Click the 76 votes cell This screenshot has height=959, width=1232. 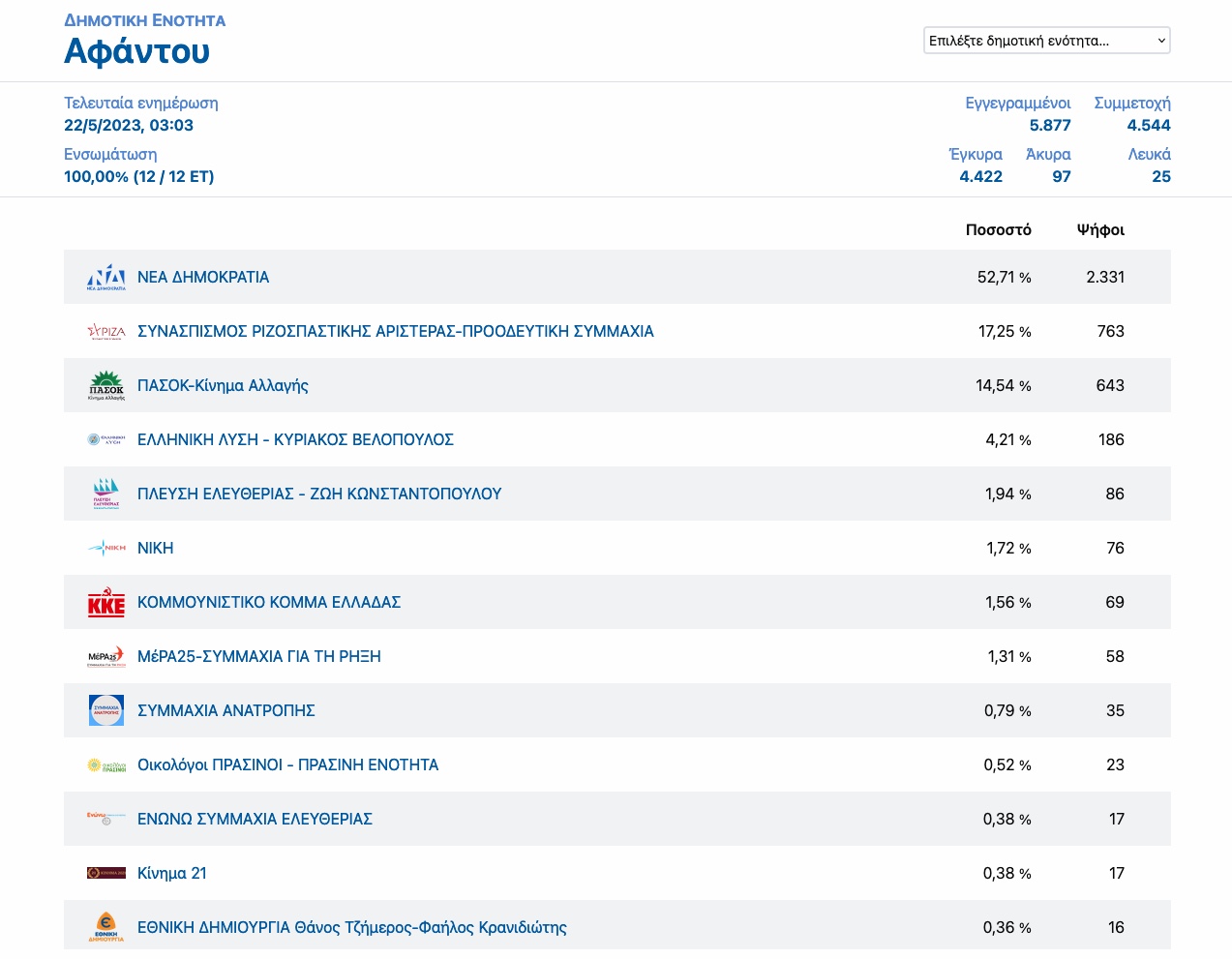point(1115,548)
